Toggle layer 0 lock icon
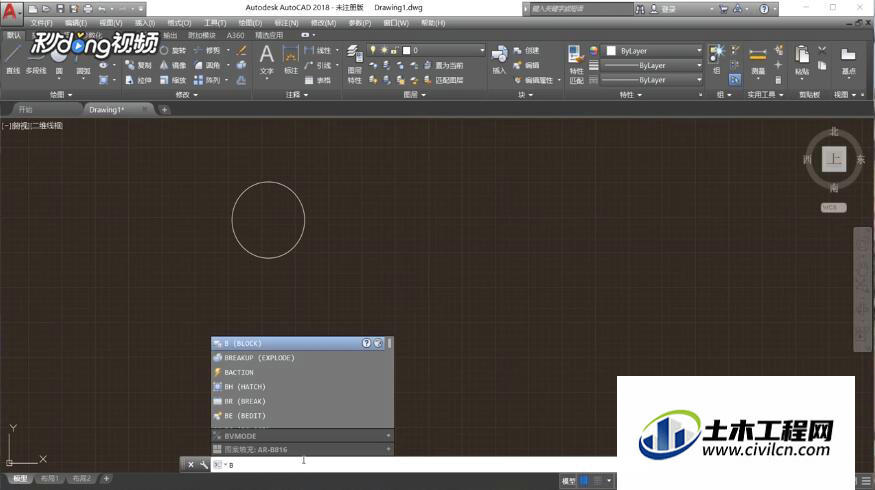875x490 pixels. (394, 50)
